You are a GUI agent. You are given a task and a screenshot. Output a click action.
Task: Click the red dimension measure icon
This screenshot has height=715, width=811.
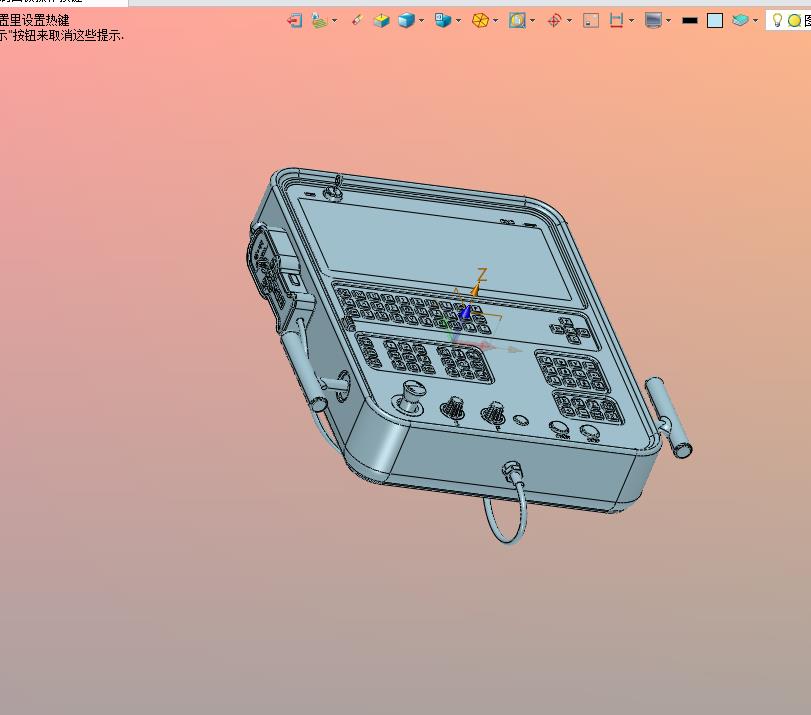tap(617, 20)
